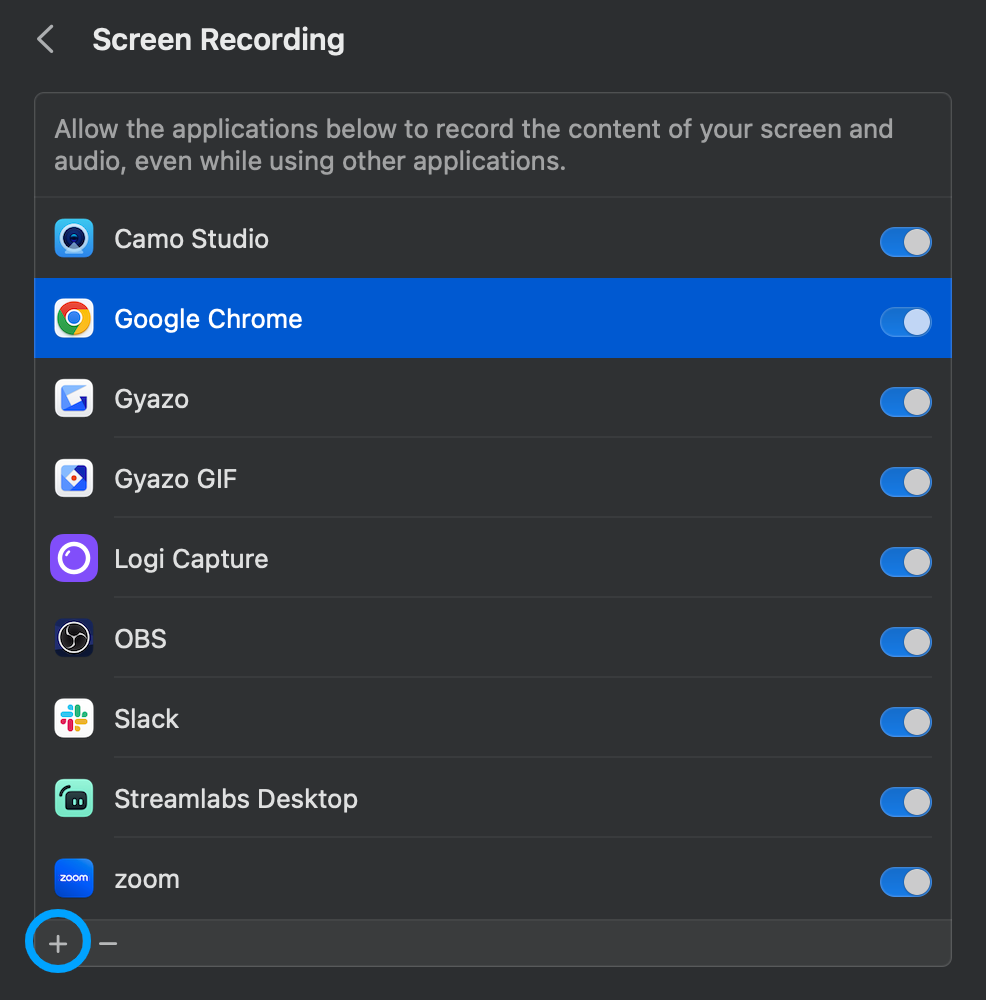Click the Camo Studio app icon

pyautogui.click(x=73, y=238)
